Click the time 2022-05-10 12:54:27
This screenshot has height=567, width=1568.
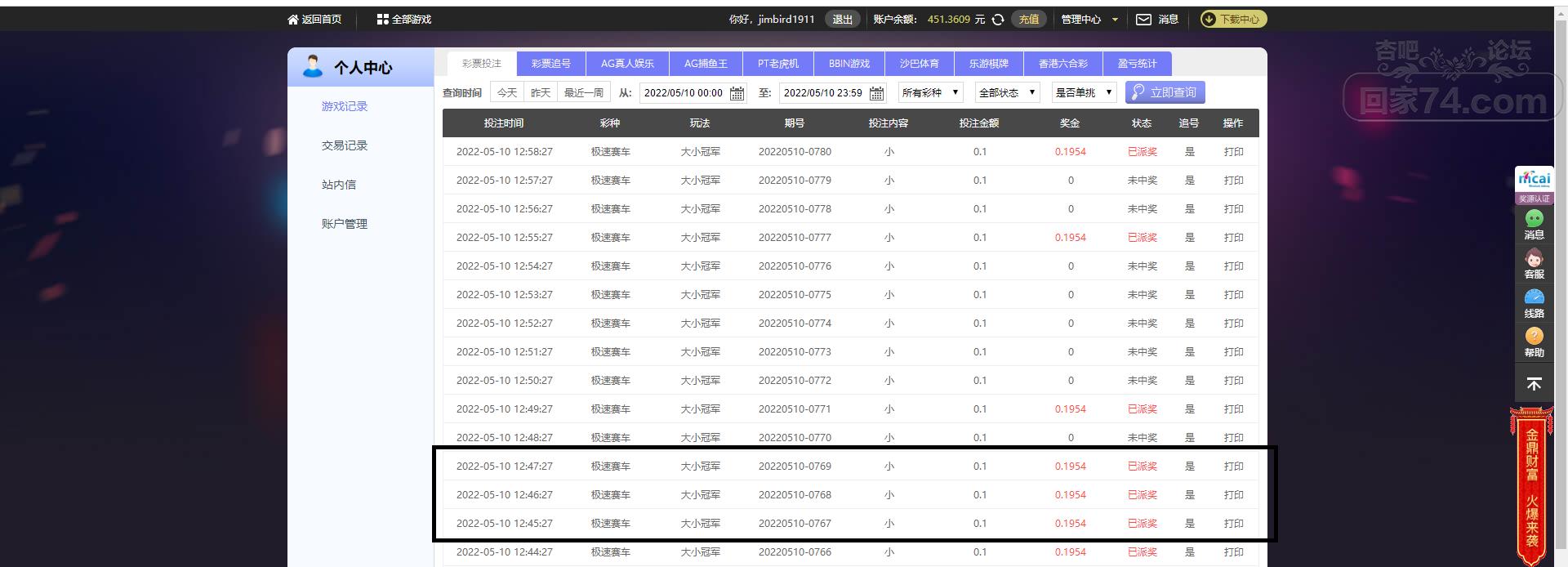pyautogui.click(x=505, y=266)
